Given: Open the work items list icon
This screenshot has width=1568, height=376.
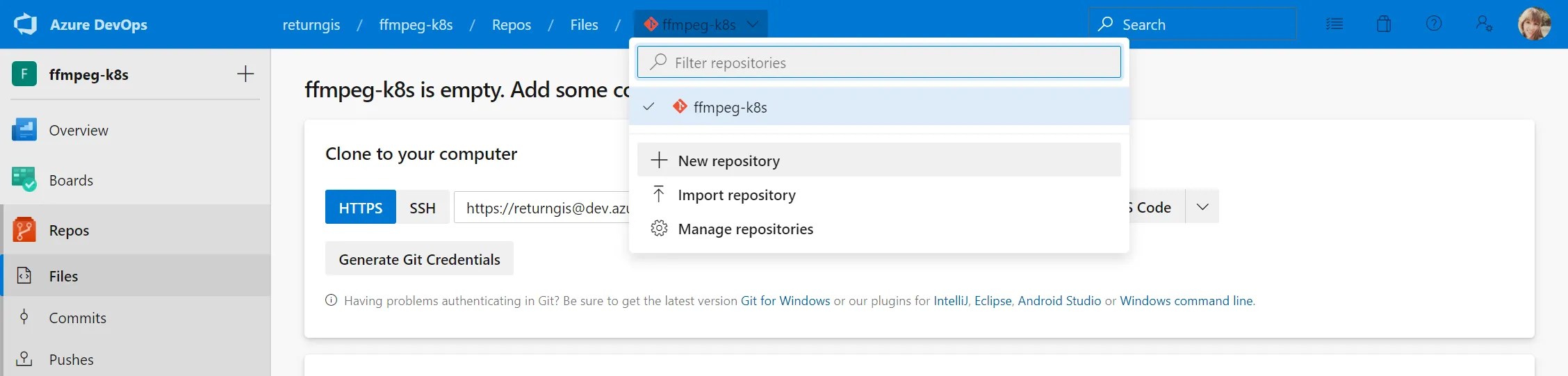Looking at the screenshot, I should tap(1334, 24).
